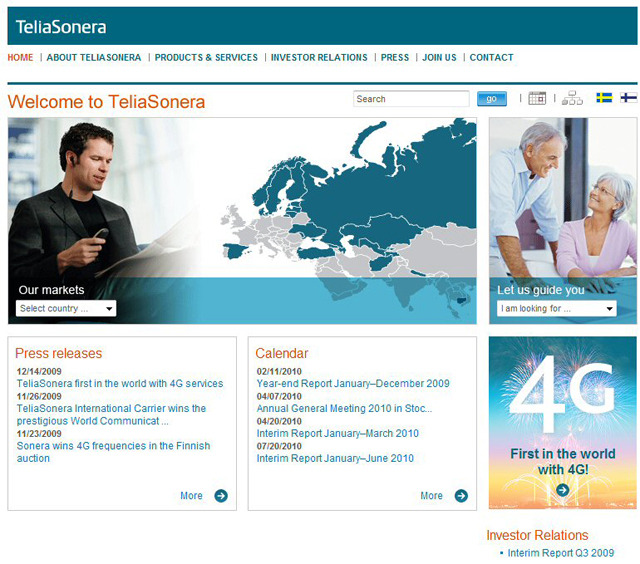This screenshot has height=564, width=640.
Task: Click the arrow icon in 4G banner
Action: [562, 490]
